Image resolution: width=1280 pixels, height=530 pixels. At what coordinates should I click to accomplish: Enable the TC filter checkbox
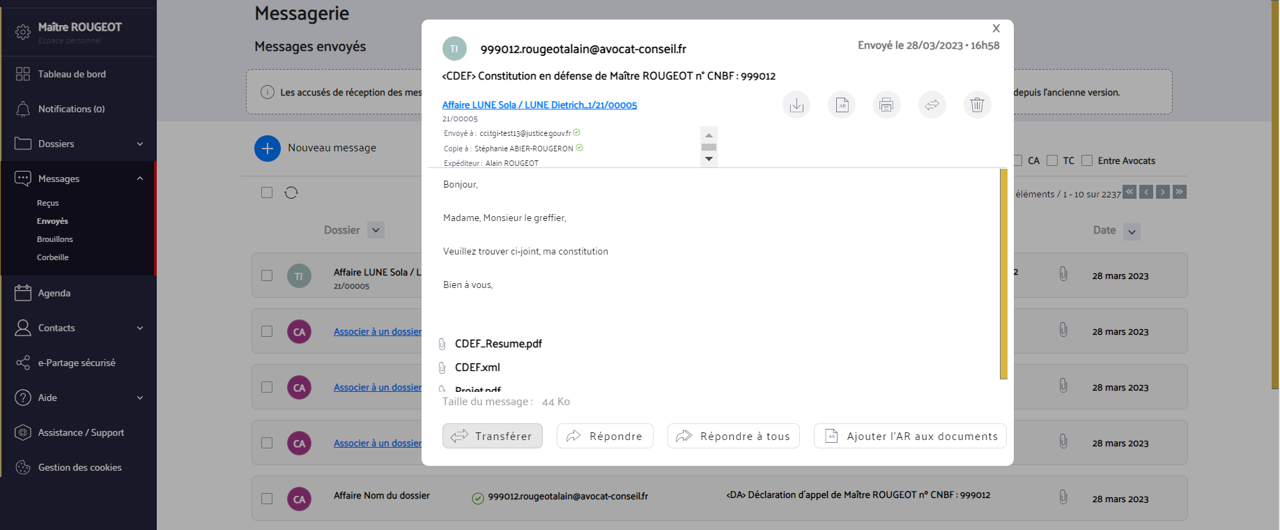1052,161
